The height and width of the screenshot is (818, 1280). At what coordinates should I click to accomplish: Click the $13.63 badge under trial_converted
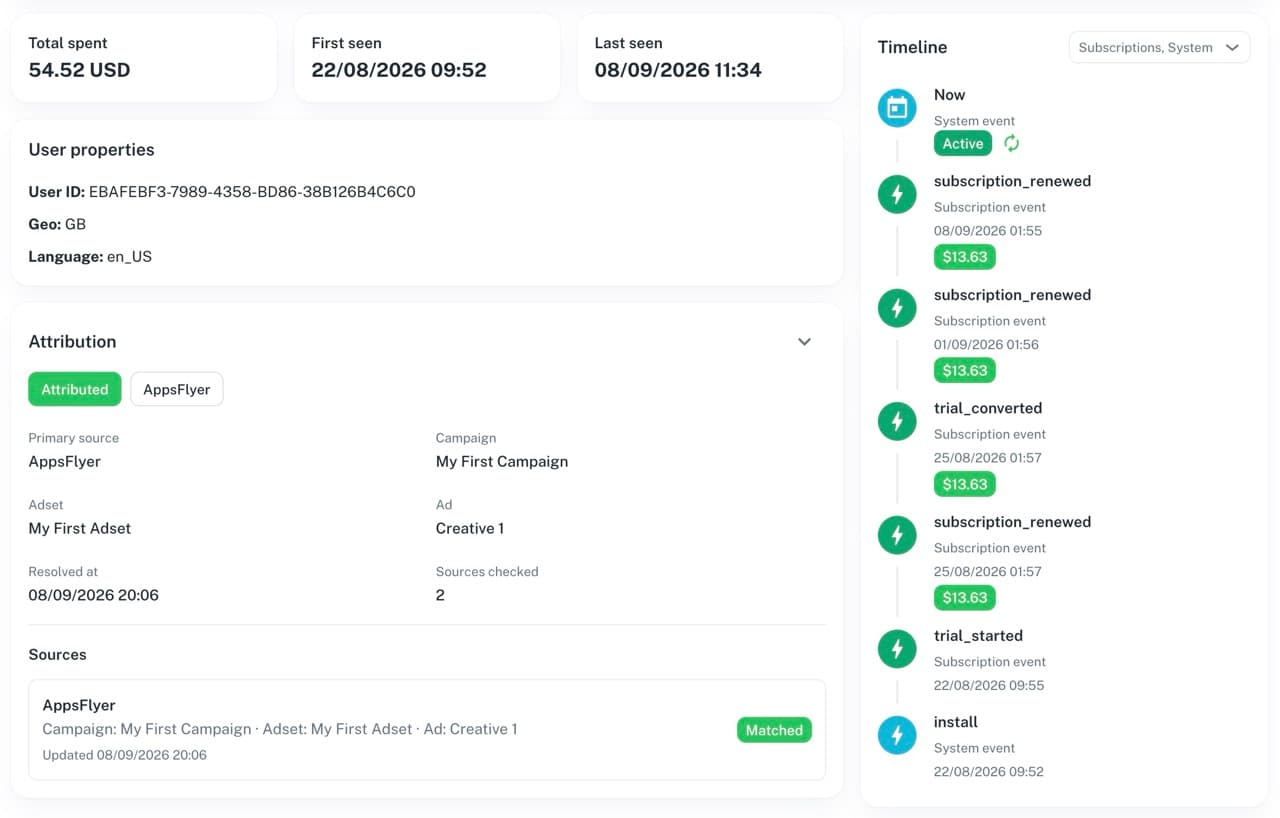965,484
